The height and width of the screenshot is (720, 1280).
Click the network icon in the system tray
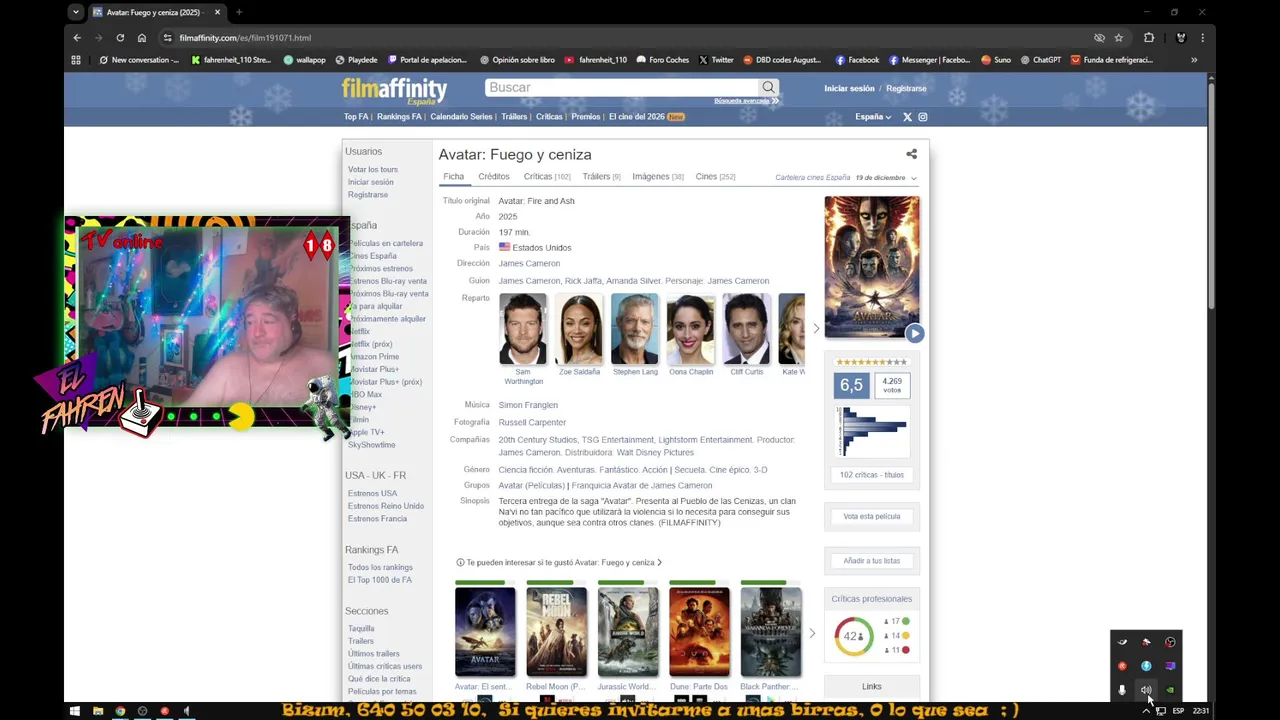pyautogui.click(x=1160, y=711)
